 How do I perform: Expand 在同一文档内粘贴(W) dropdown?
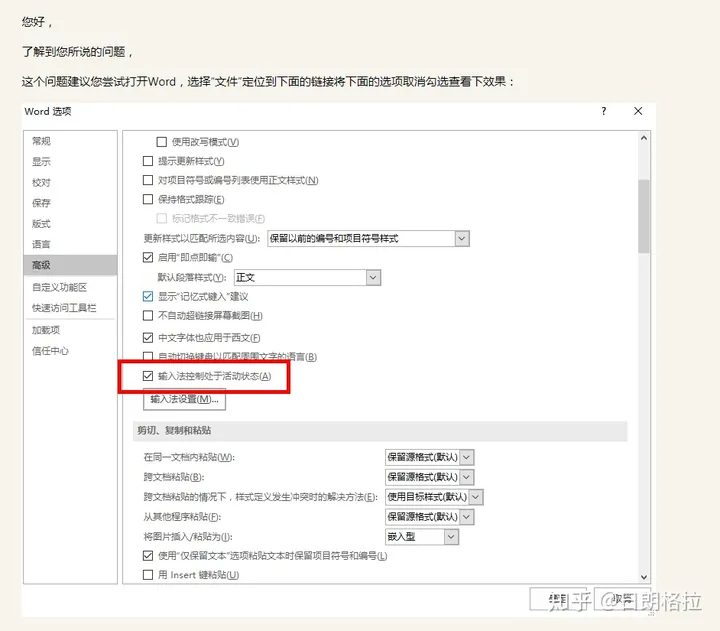467,457
